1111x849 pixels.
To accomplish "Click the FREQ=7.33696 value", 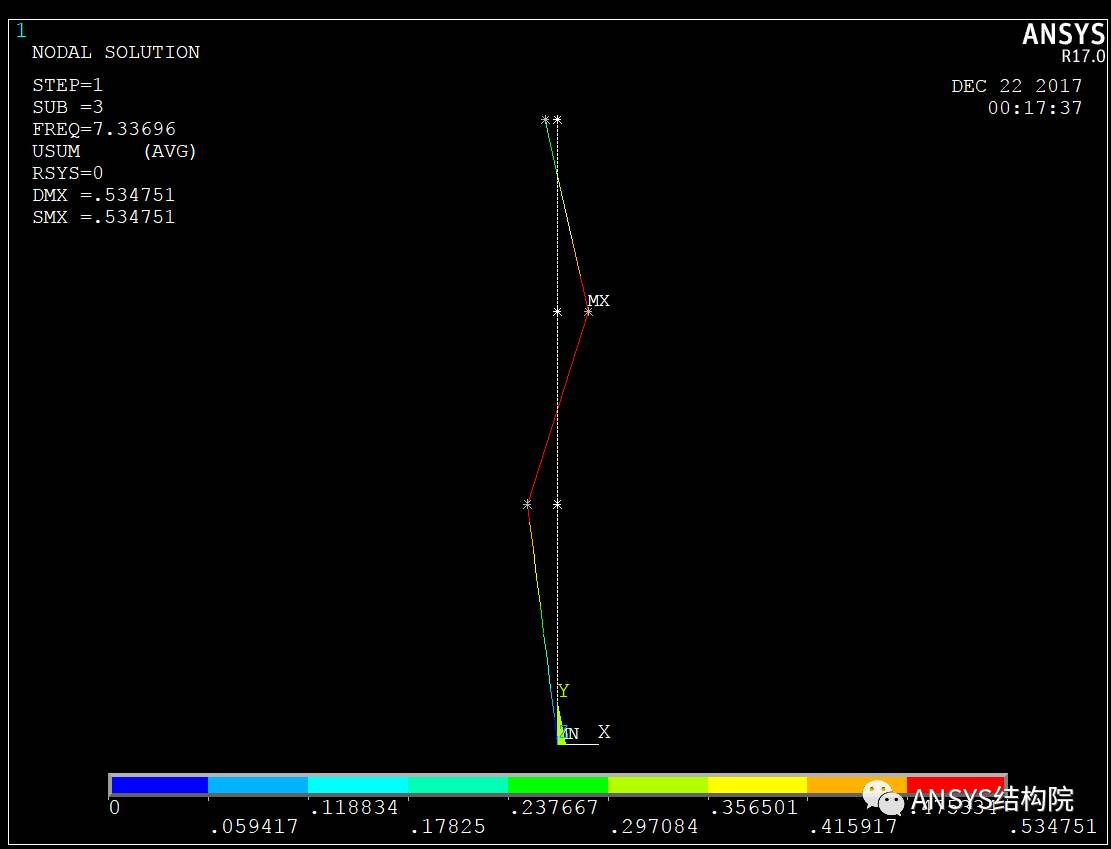I will click(x=103, y=129).
